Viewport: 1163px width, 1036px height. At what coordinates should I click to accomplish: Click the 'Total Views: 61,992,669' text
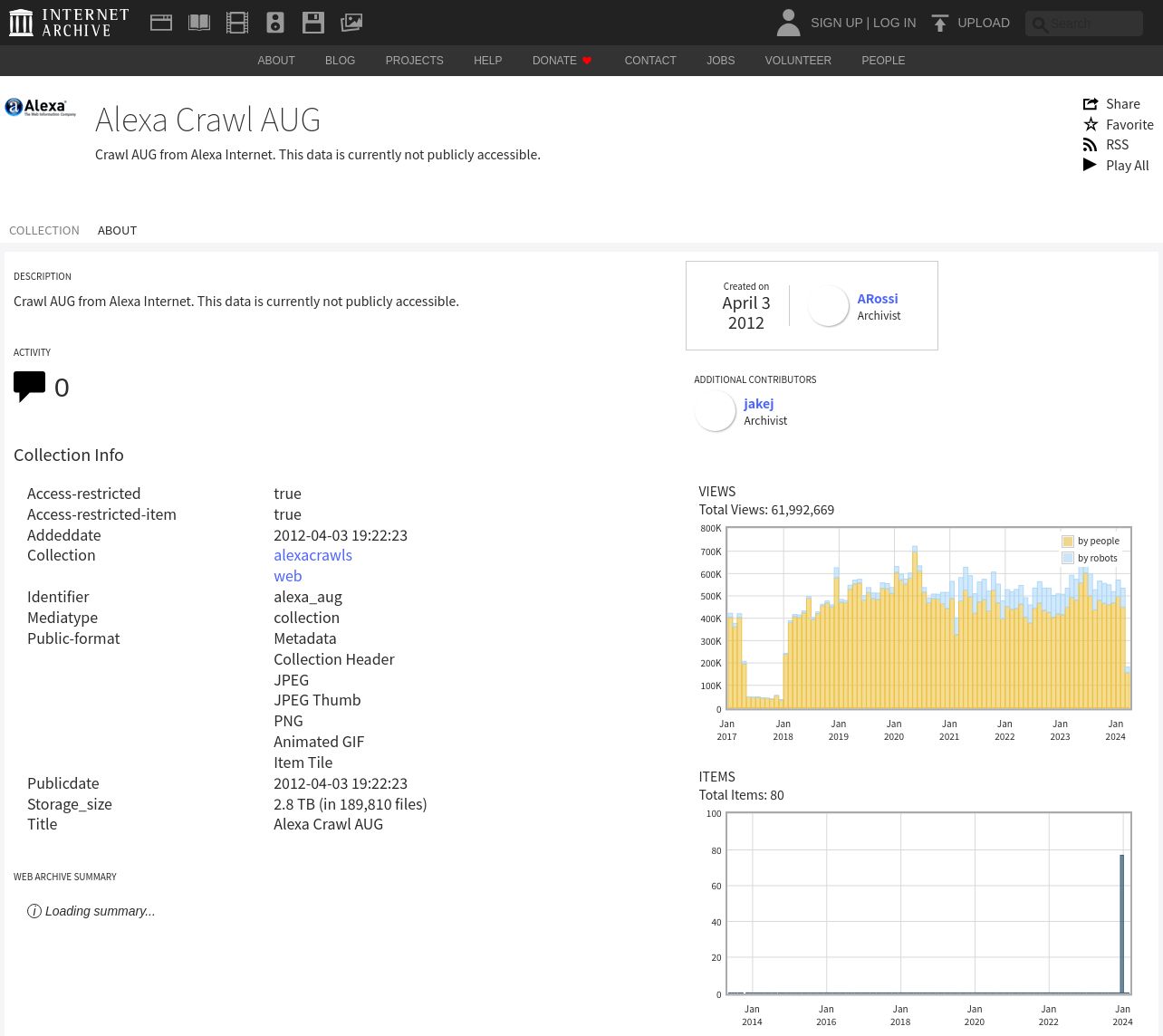click(x=766, y=510)
